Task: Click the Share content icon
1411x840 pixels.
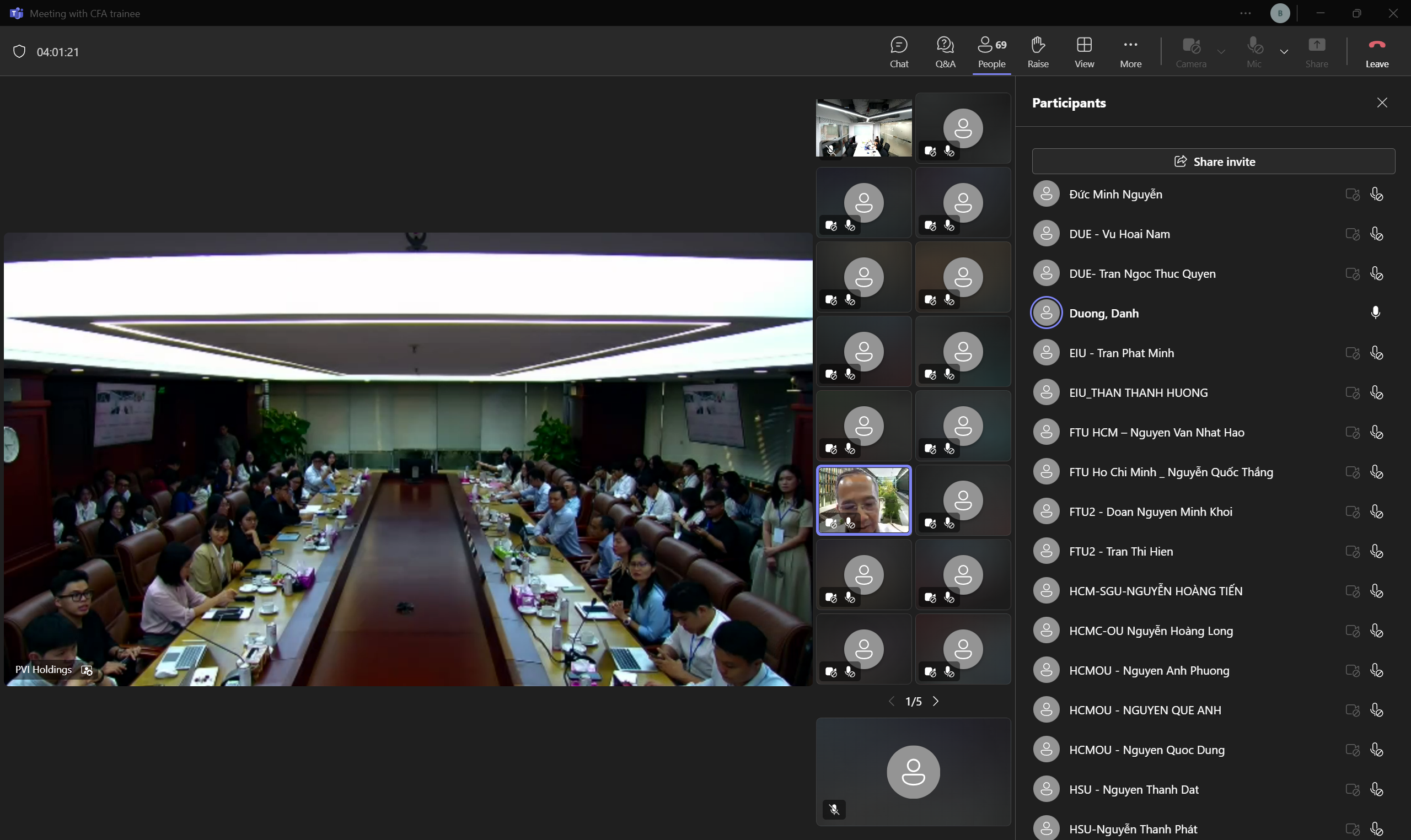Action: (1317, 51)
